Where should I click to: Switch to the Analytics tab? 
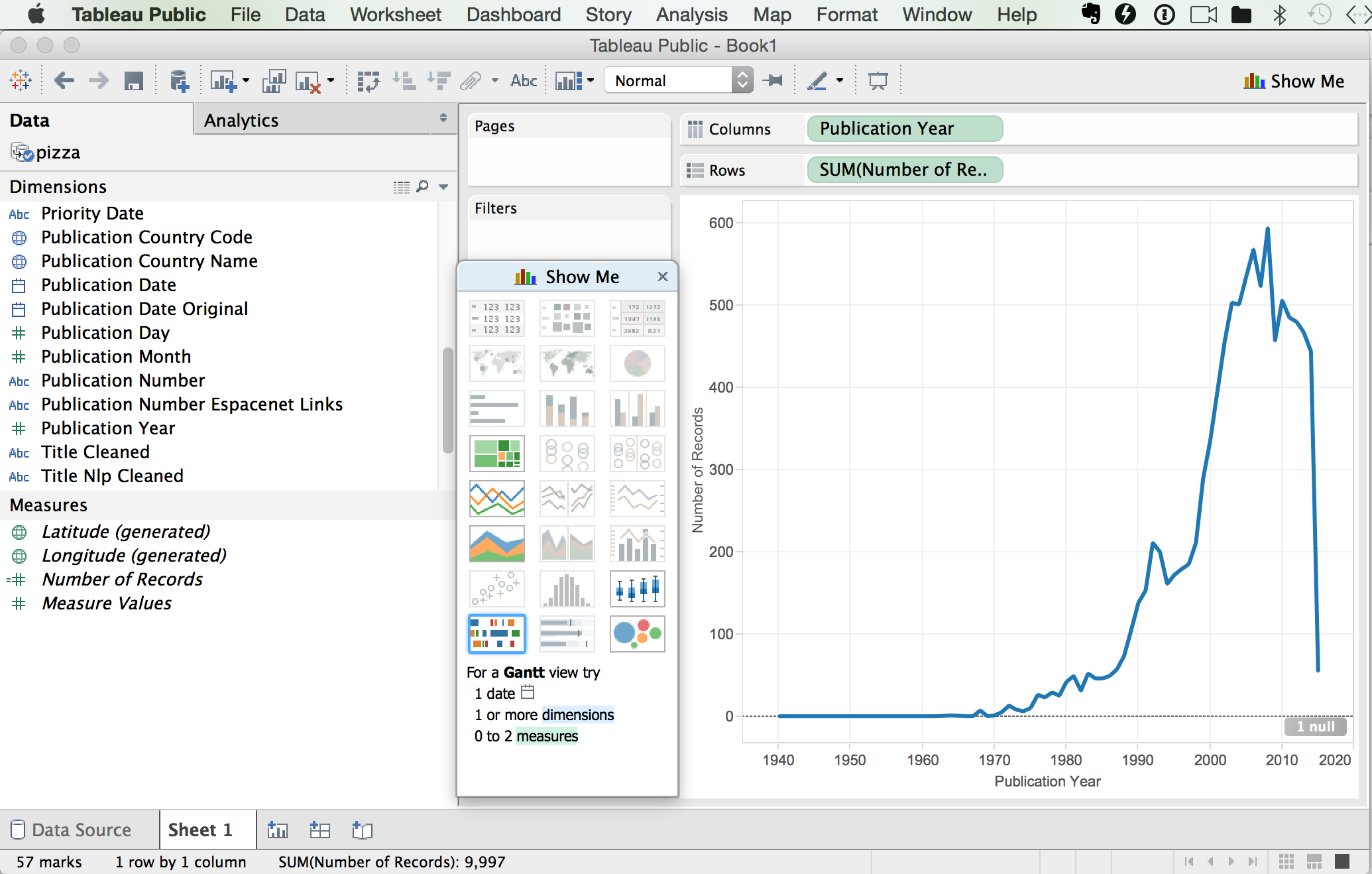[241, 121]
